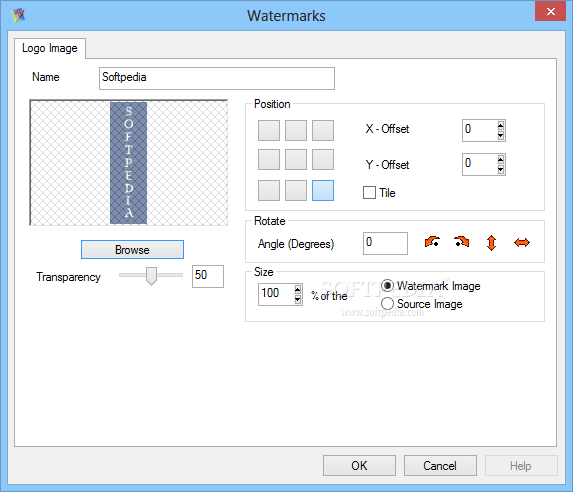Enable the Tile checkbox
Image resolution: width=573 pixels, height=492 pixels.
coord(369,193)
